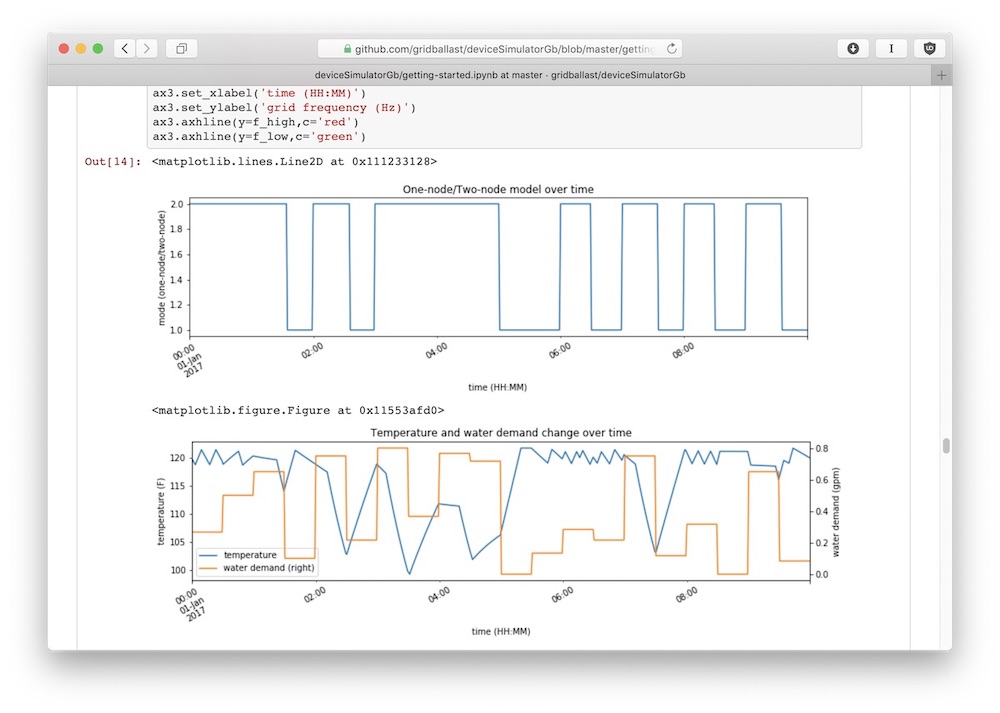1000x713 pixels.
Task: Click the Out[14] output label
Action: click(x=113, y=161)
